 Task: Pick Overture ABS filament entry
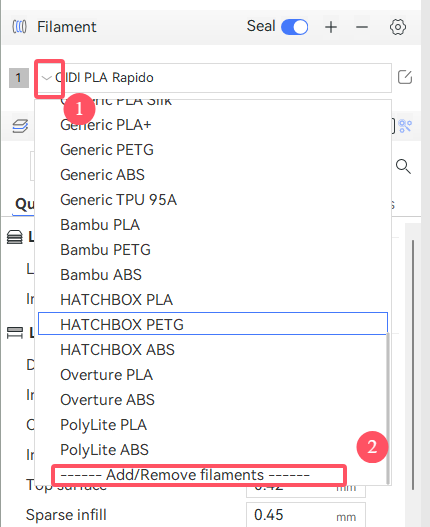click(x=107, y=400)
